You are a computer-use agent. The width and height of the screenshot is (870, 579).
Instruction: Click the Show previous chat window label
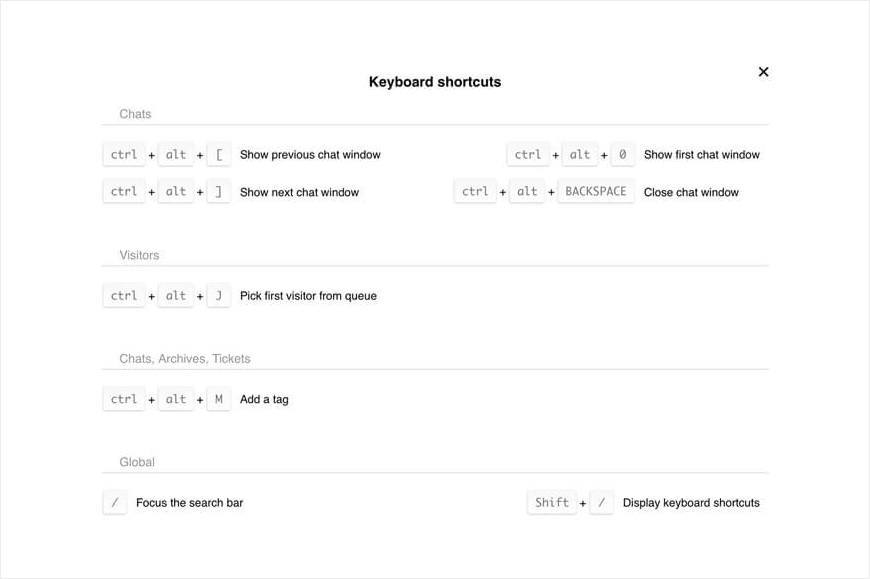[310, 155]
